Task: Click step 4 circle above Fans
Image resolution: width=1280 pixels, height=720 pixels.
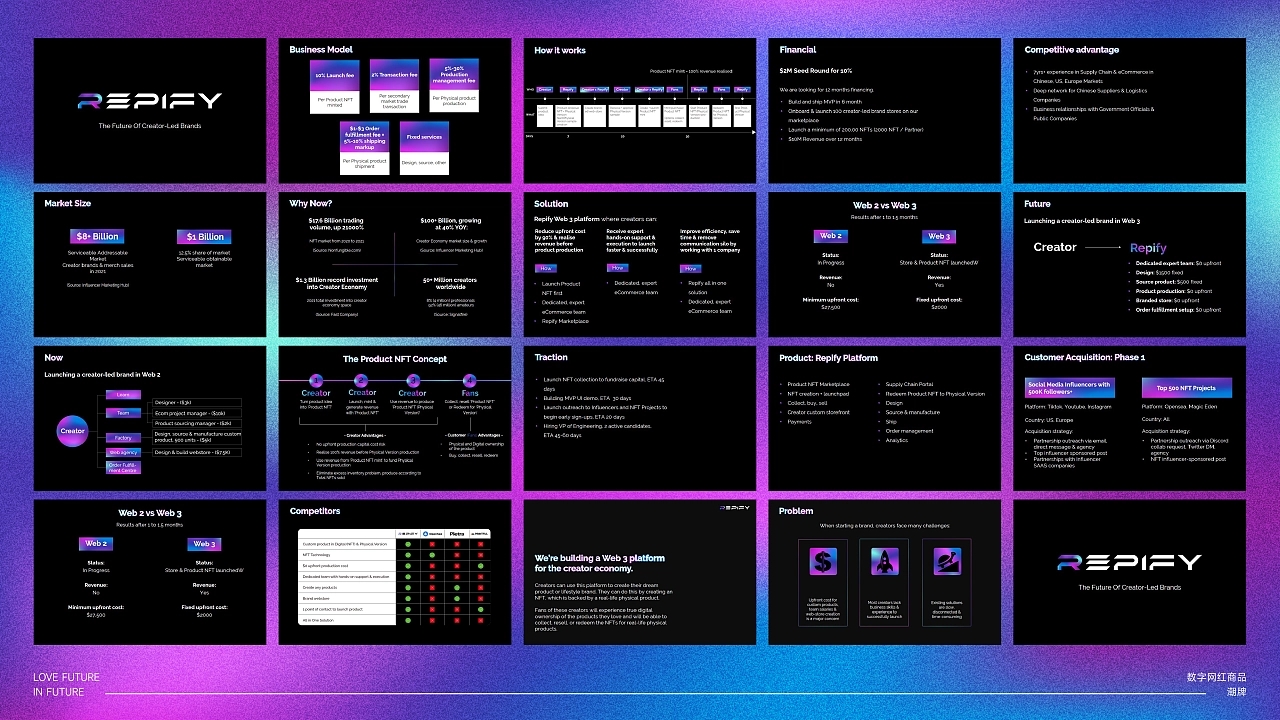Action: [x=470, y=380]
